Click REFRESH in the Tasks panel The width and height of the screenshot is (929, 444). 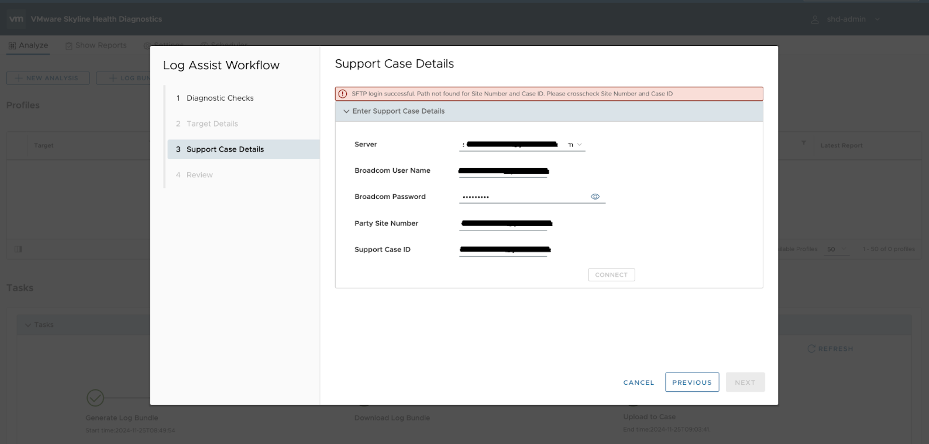coord(831,349)
